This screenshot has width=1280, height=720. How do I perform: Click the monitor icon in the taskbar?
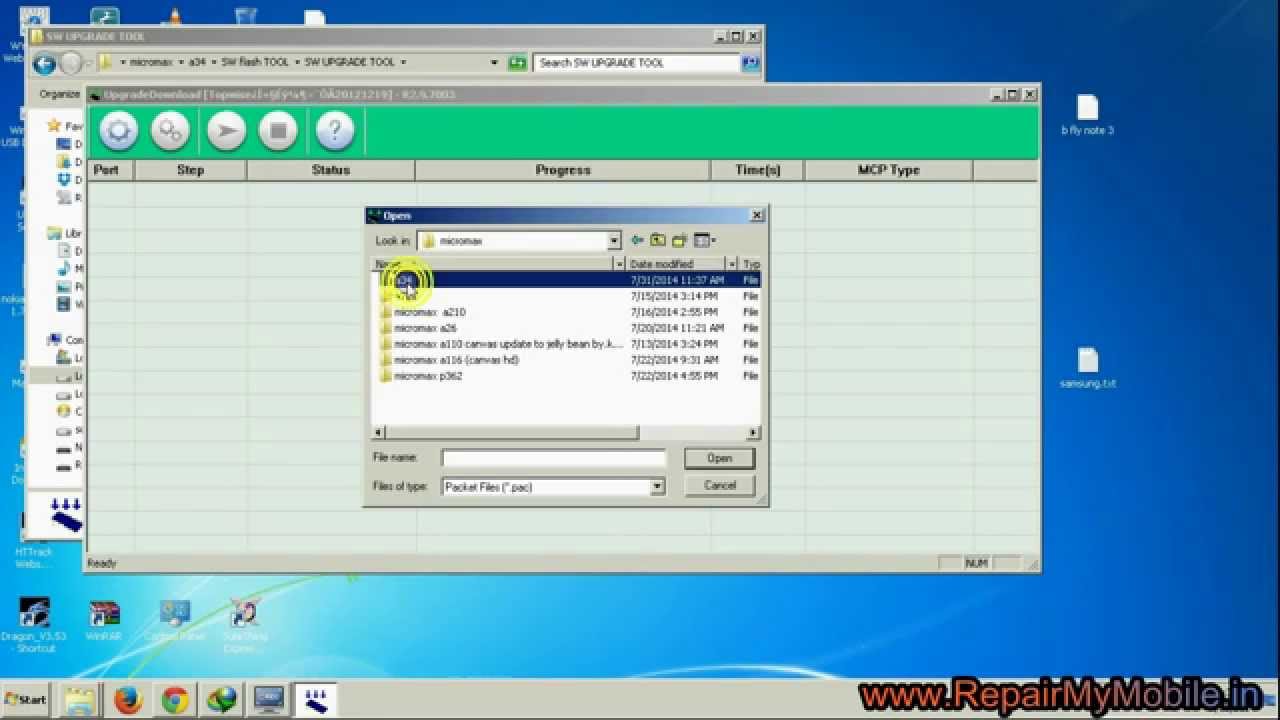(269, 700)
